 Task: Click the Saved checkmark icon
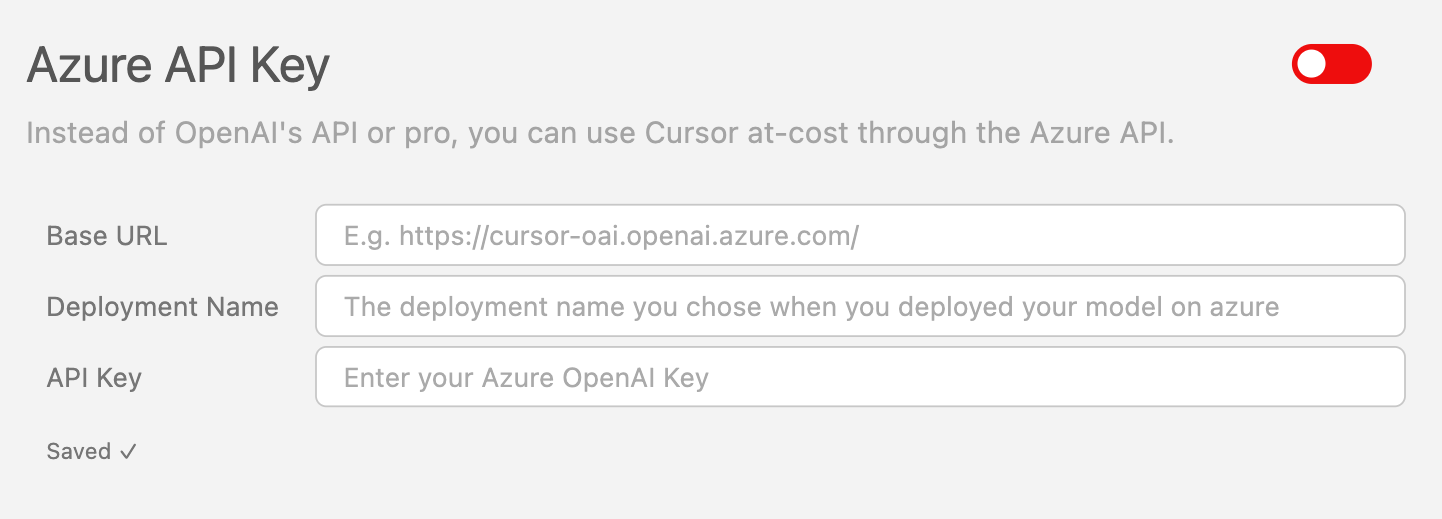point(127,452)
